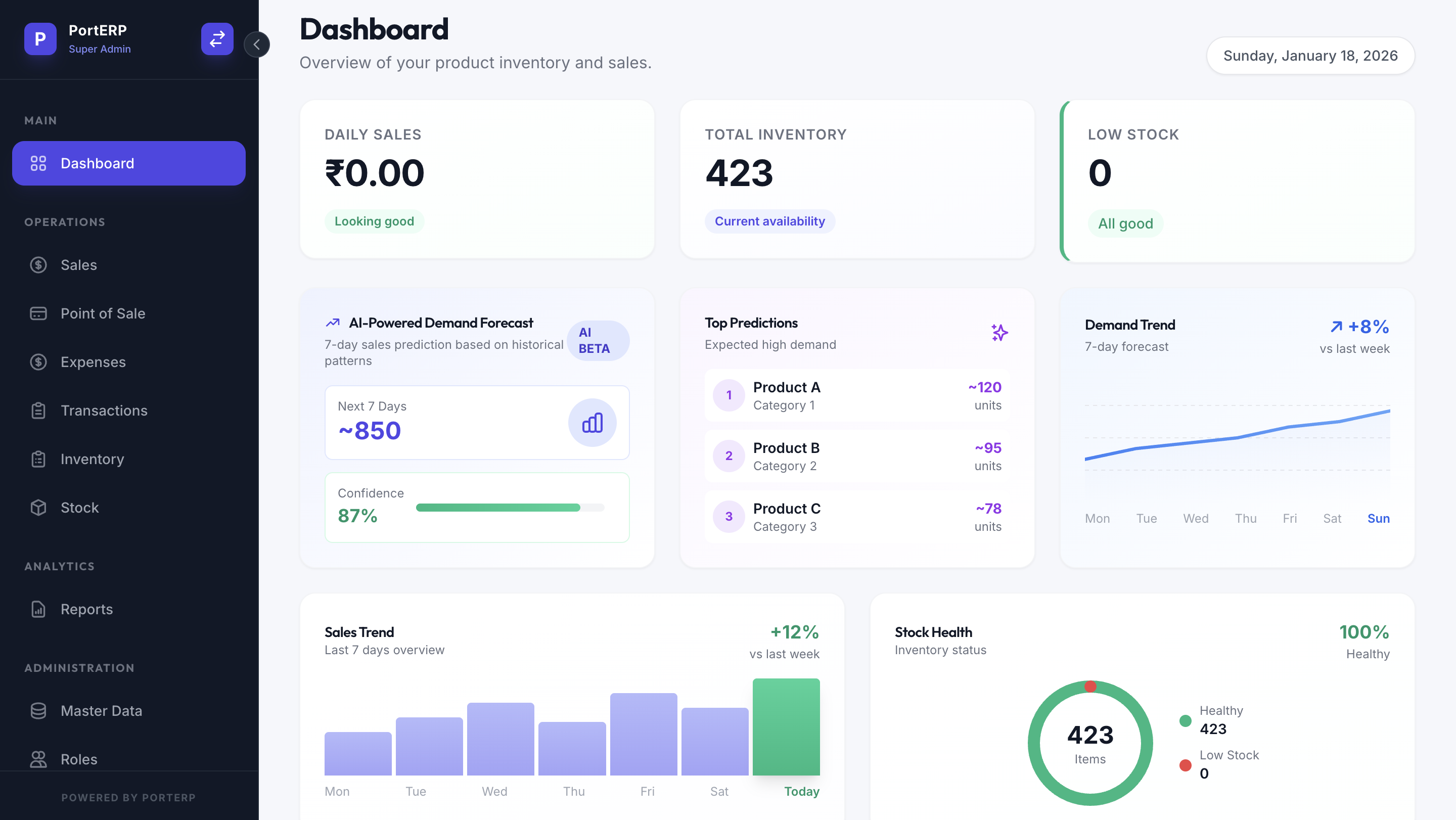Click the sparkle icon in Top Predictions
The height and width of the screenshot is (820, 1456).
(x=999, y=333)
